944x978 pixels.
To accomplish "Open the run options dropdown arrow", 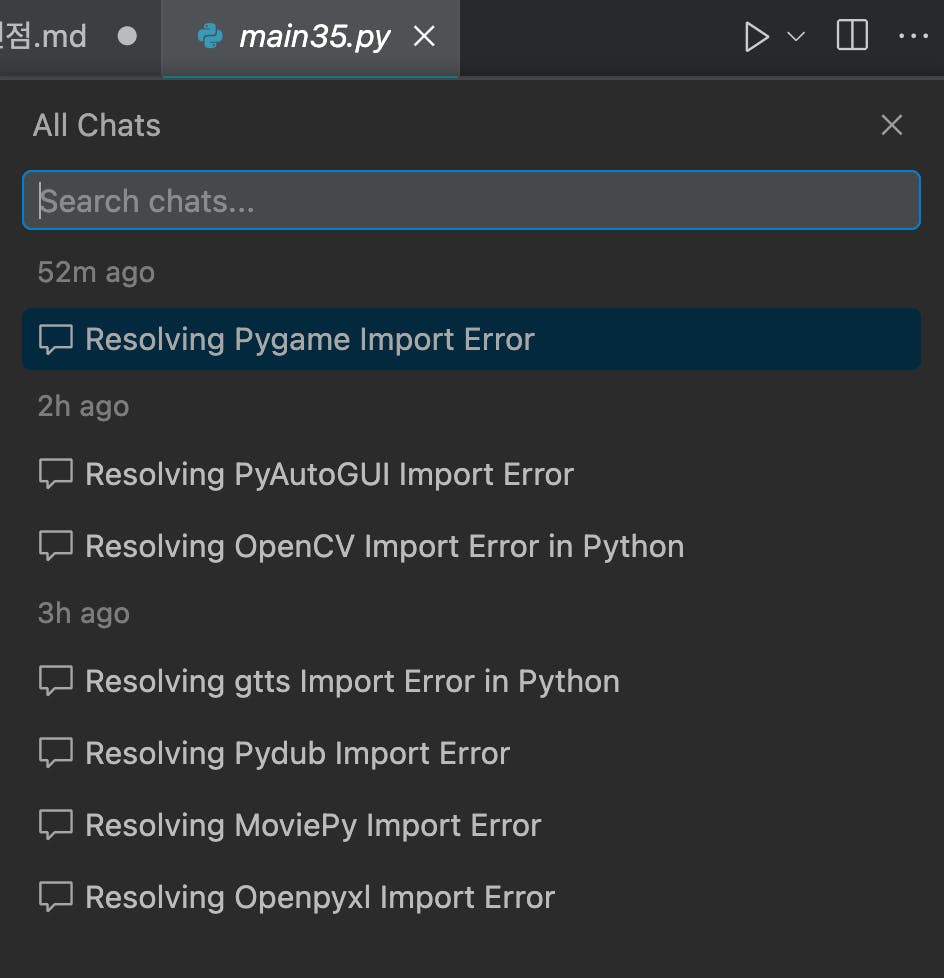I will pyautogui.click(x=796, y=37).
